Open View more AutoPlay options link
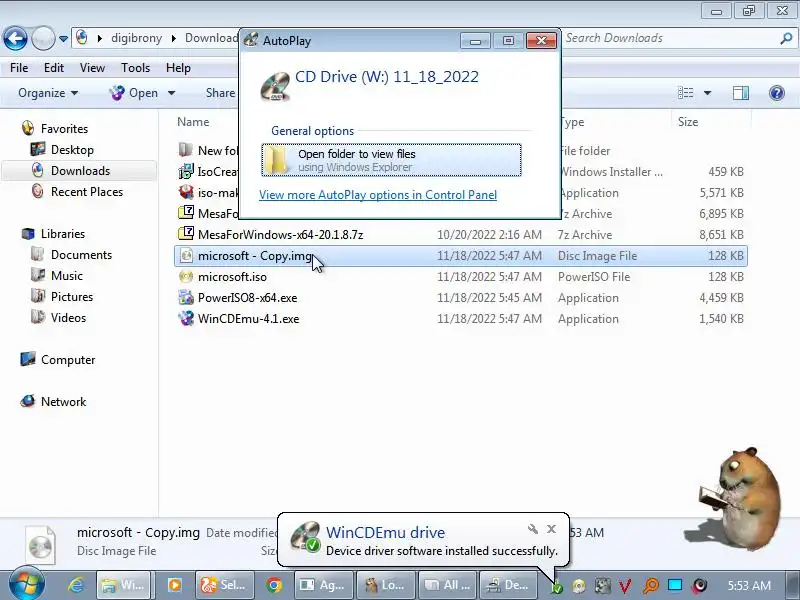 [378, 195]
